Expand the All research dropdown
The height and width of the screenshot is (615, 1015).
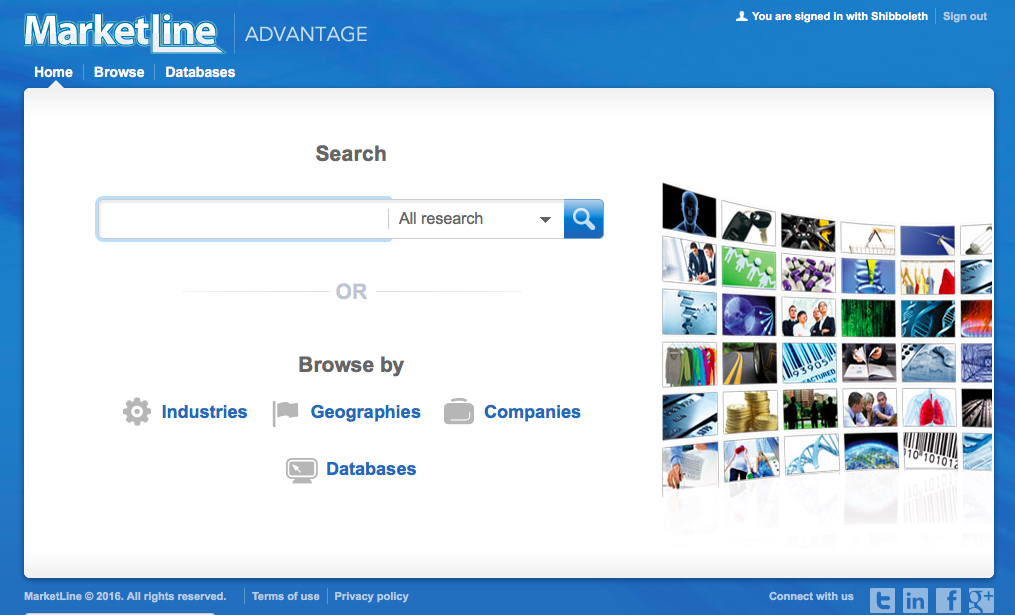475,219
